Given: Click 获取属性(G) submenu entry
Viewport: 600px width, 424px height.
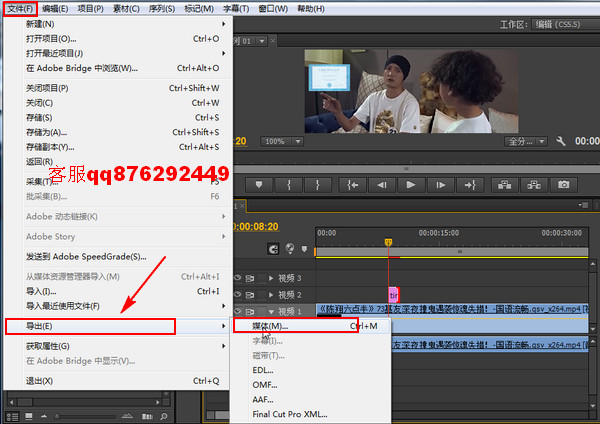Looking at the screenshot, I should coord(125,346).
